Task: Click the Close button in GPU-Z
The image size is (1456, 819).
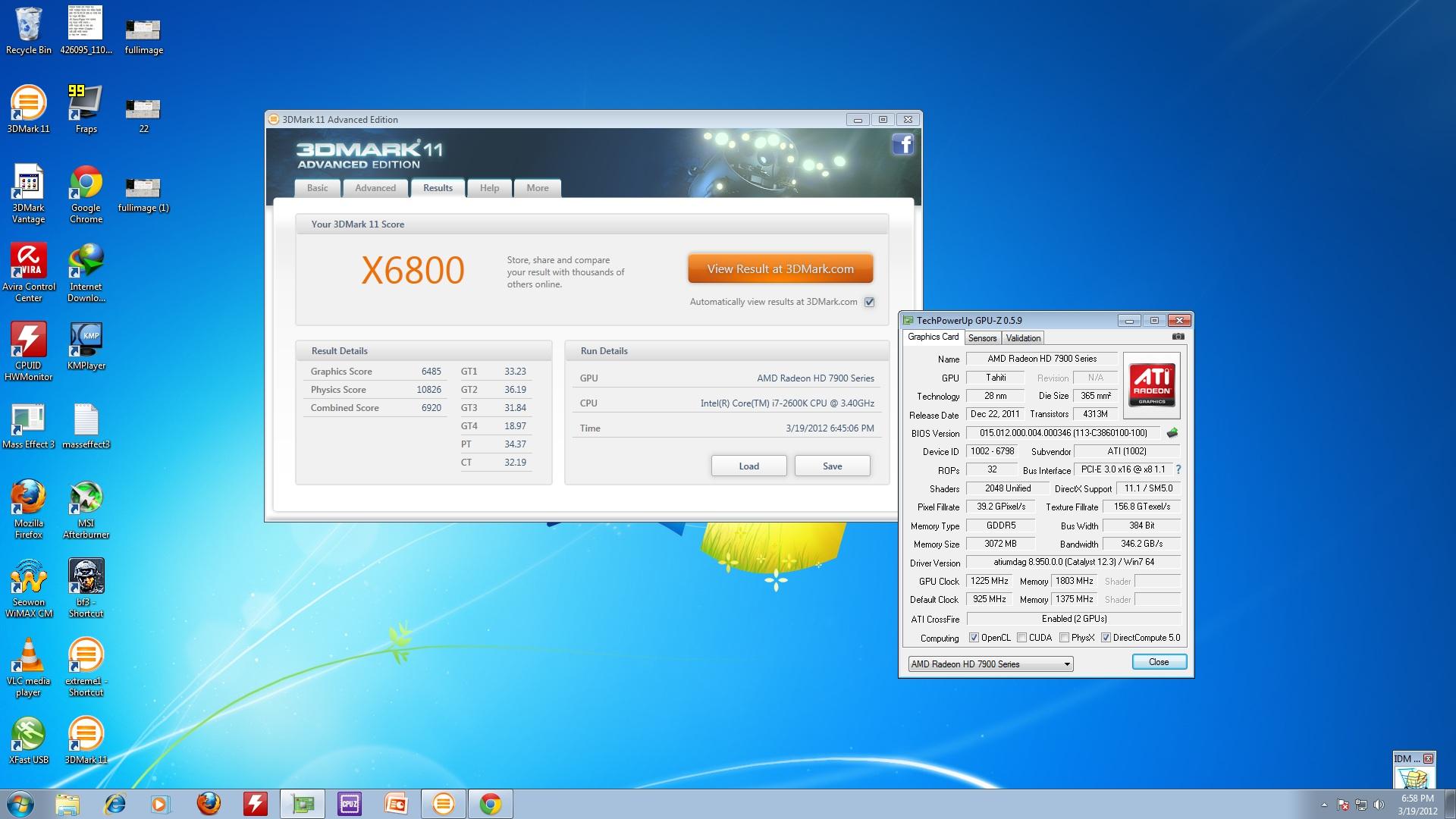Action: [x=1159, y=662]
